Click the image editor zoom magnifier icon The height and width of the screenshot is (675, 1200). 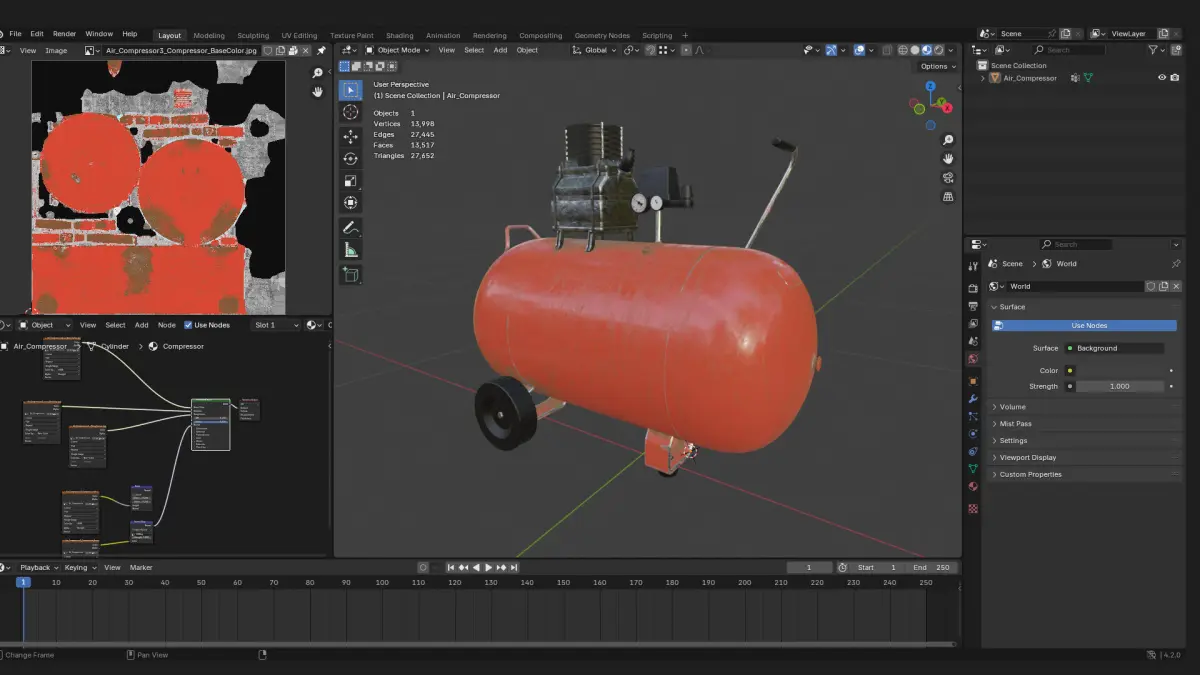[318, 73]
